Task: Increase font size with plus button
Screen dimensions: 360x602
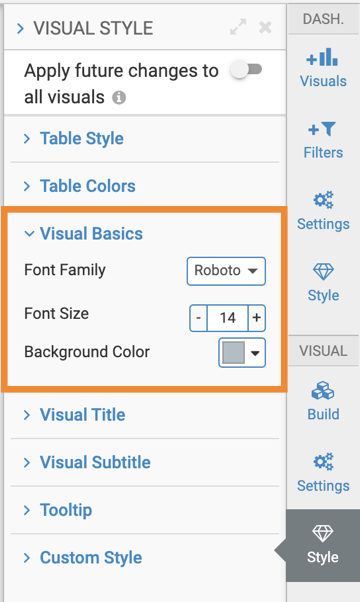Action: coord(257,318)
